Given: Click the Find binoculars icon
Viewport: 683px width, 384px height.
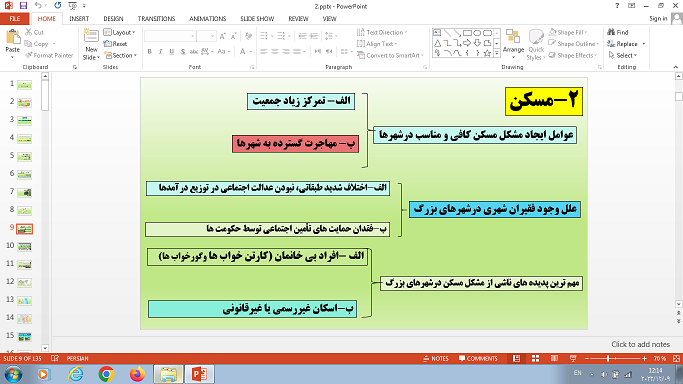Looking at the screenshot, I should pyautogui.click(x=611, y=32).
